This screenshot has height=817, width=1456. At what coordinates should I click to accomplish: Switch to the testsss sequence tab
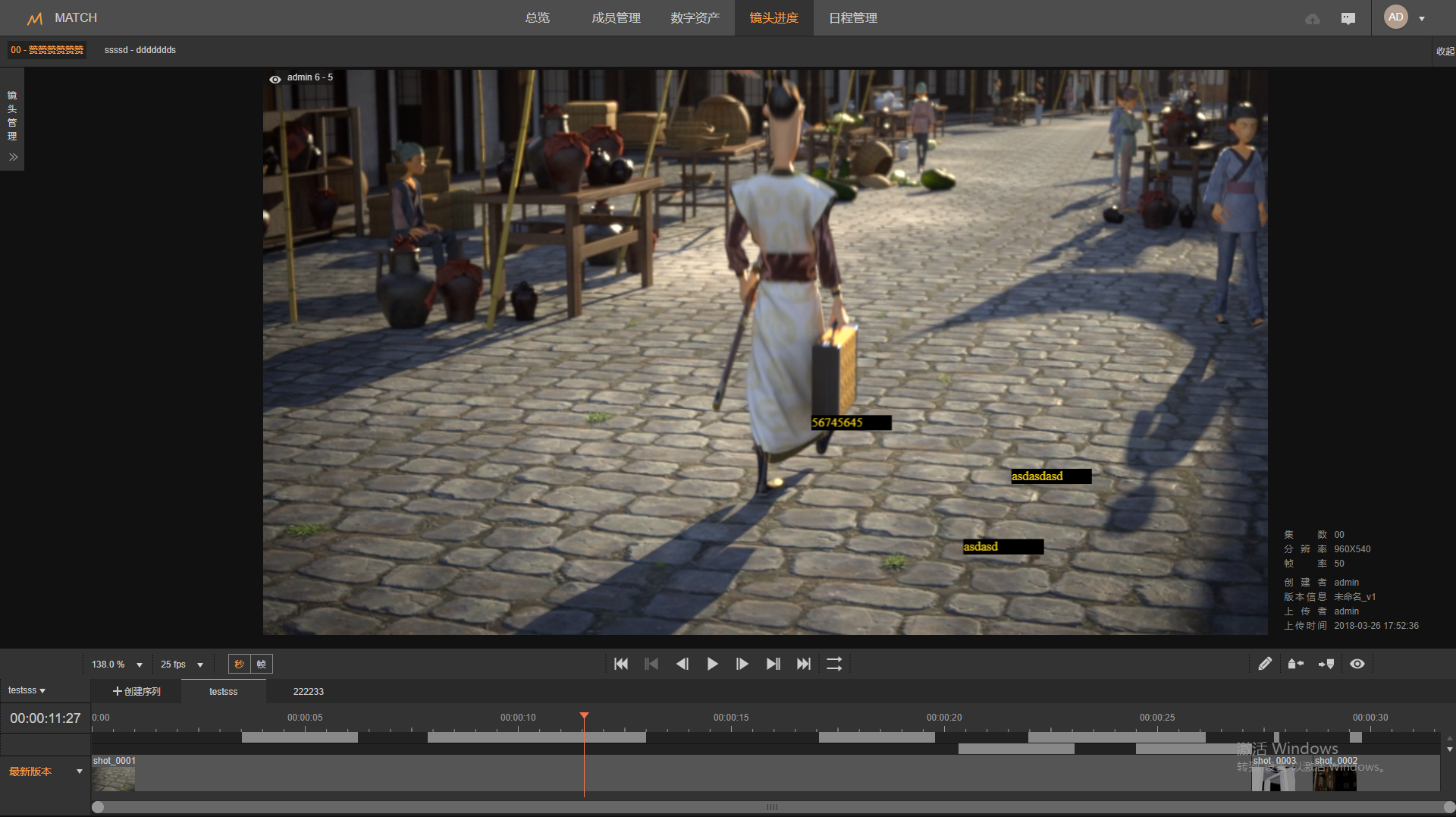pos(224,692)
